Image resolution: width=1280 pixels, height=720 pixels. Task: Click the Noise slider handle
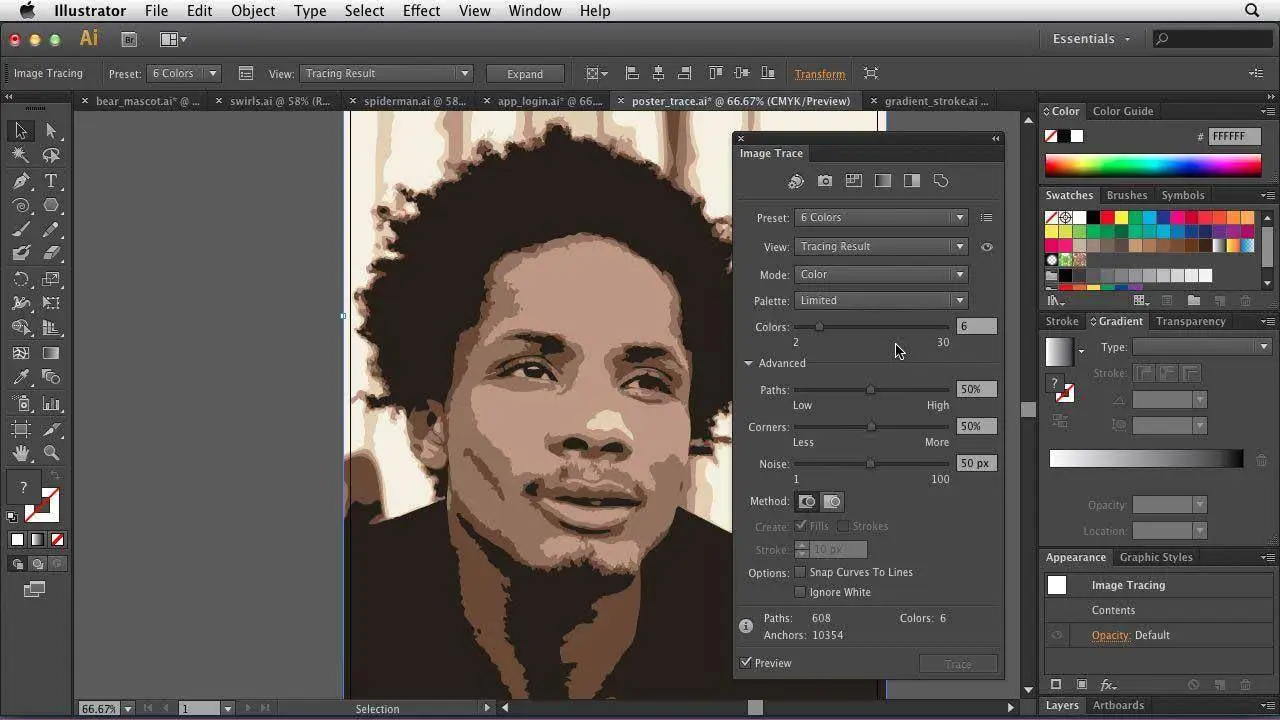pyautogui.click(x=870, y=464)
